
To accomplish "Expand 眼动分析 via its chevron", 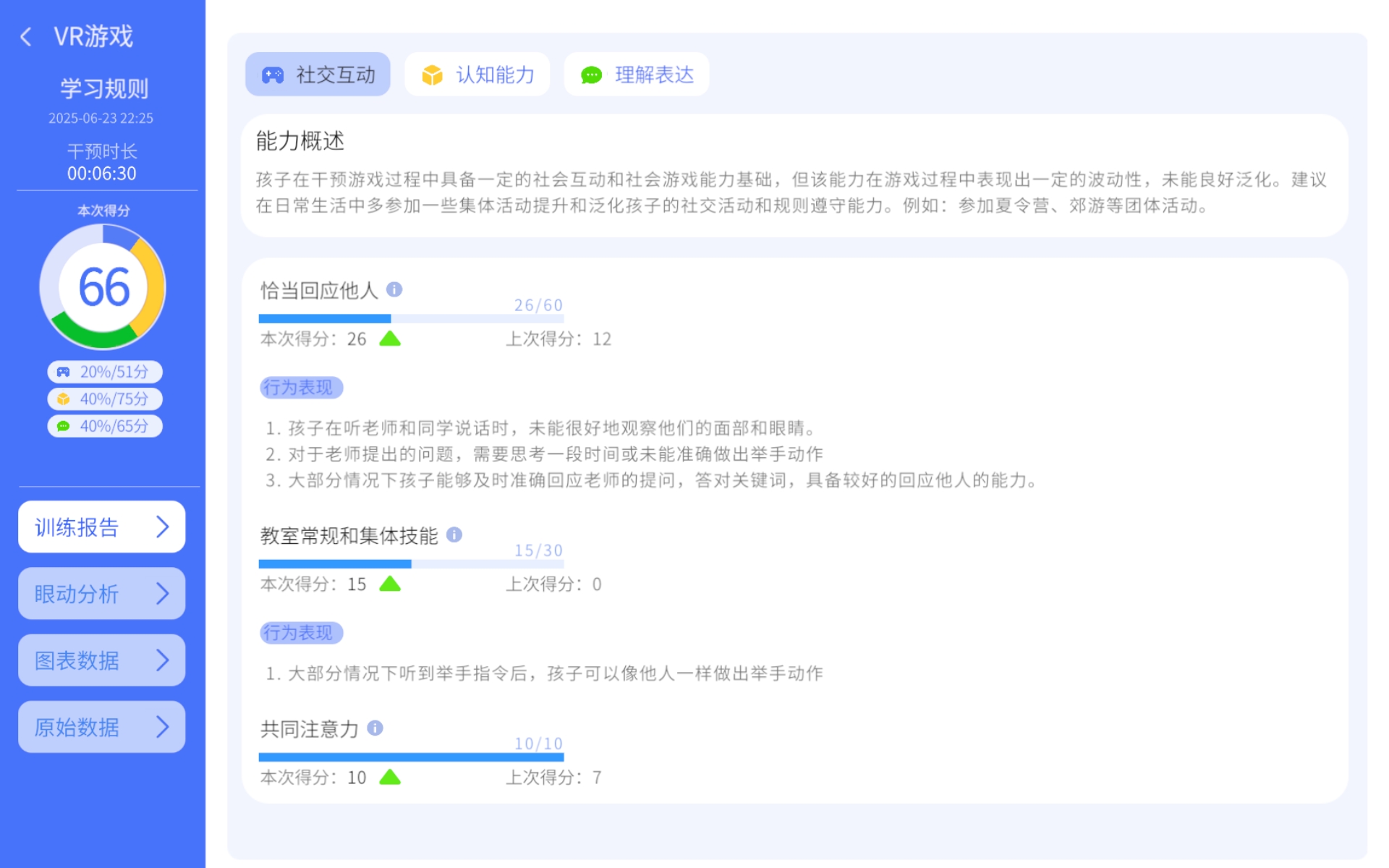I will (163, 593).
